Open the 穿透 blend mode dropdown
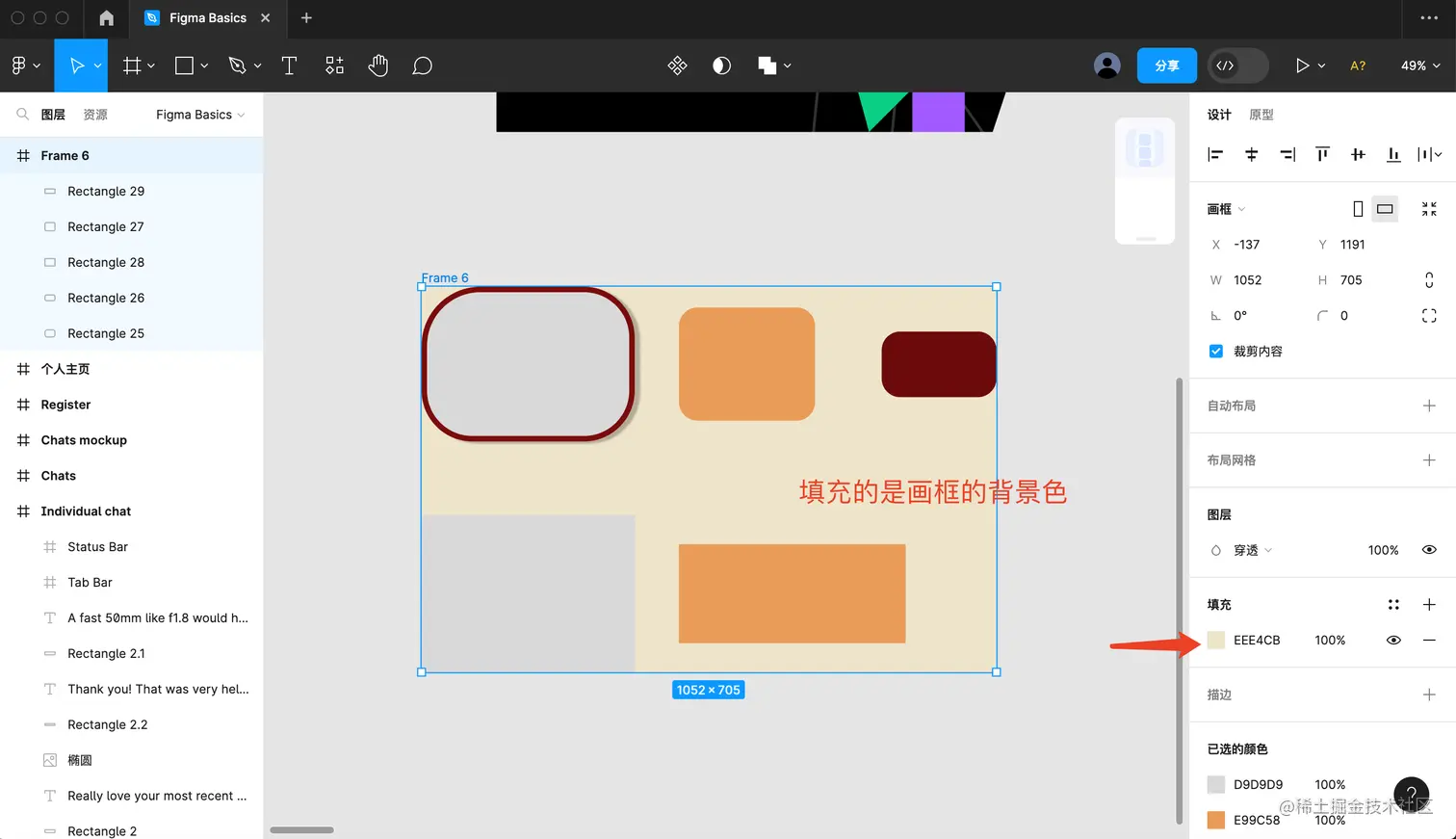Screen dimensions: 1456x839 (1253, 551)
